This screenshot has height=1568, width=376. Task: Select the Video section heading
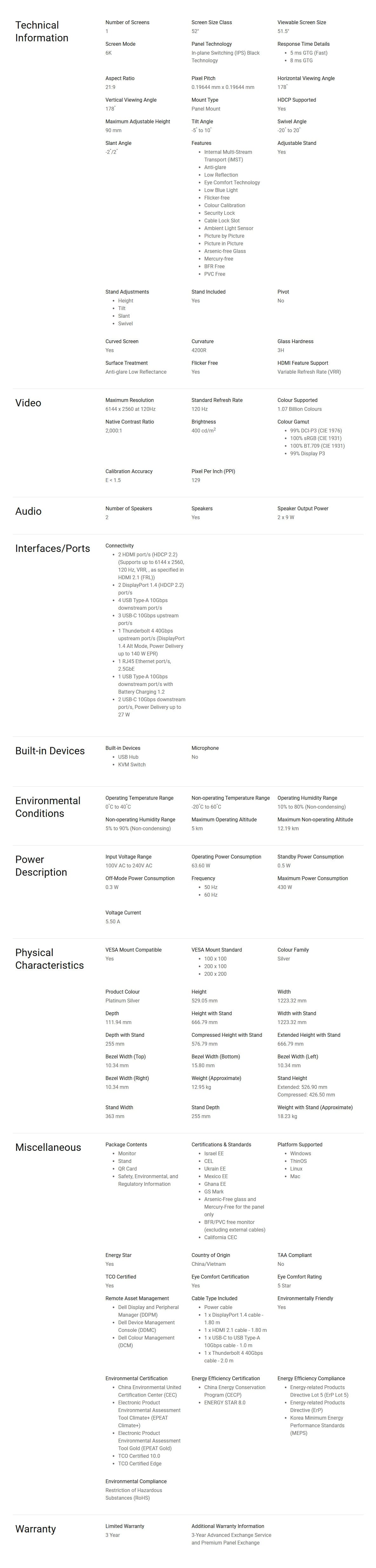(28, 403)
